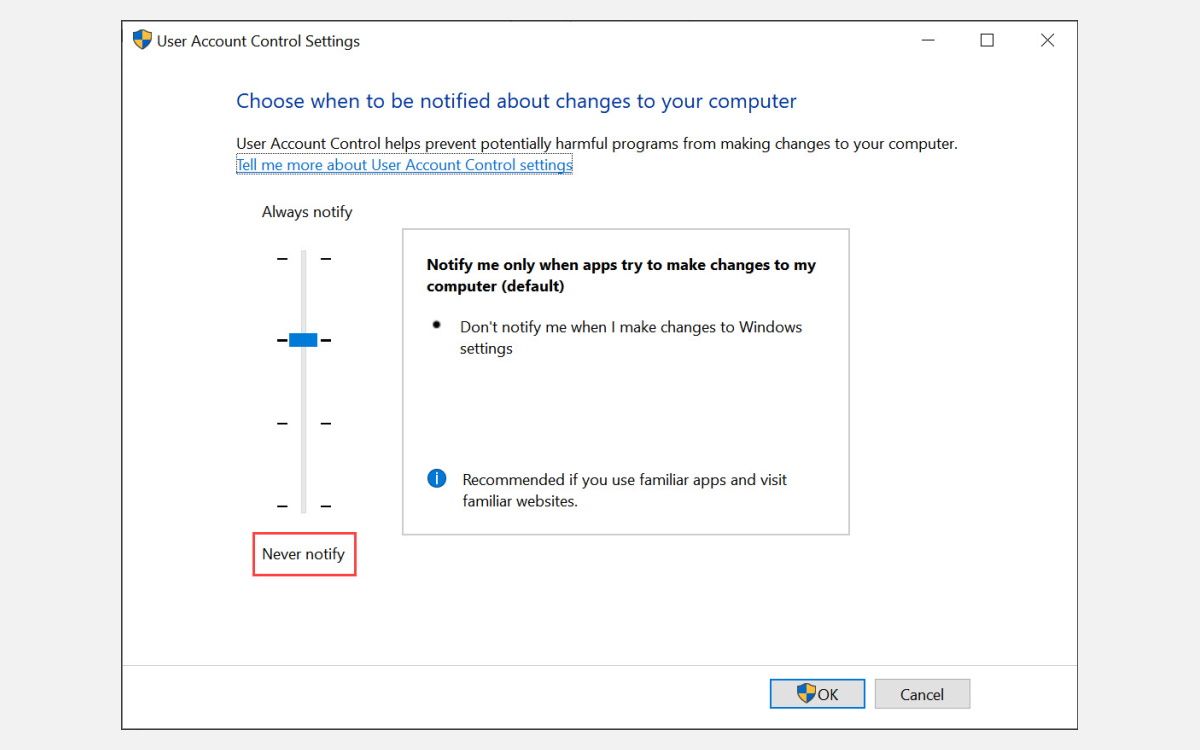The width and height of the screenshot is (1200, 750).
Task: Minimize the User Account Control Settings window
Action: coord(927,40)
